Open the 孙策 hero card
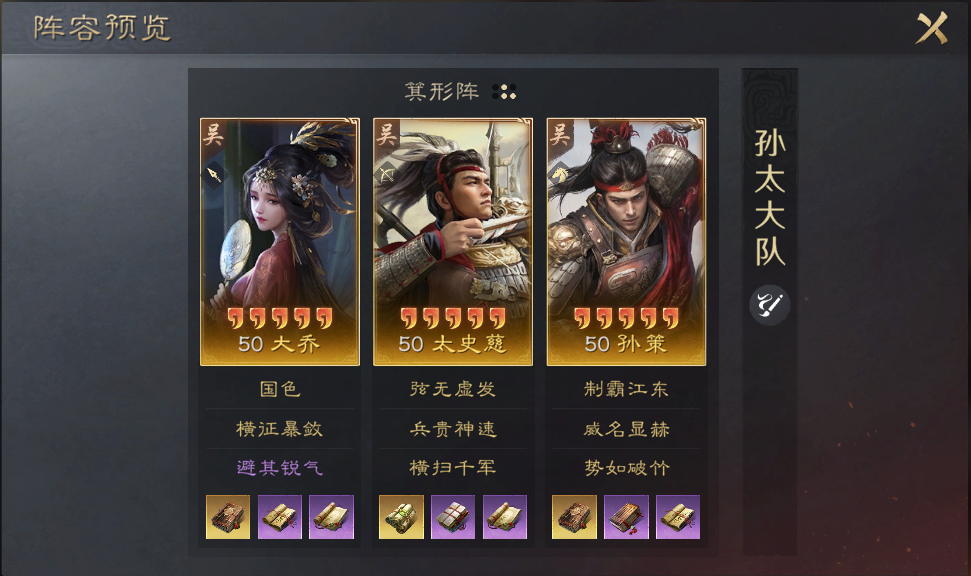Viewport: 971px width, 576px height. click(x=626, y=242)
